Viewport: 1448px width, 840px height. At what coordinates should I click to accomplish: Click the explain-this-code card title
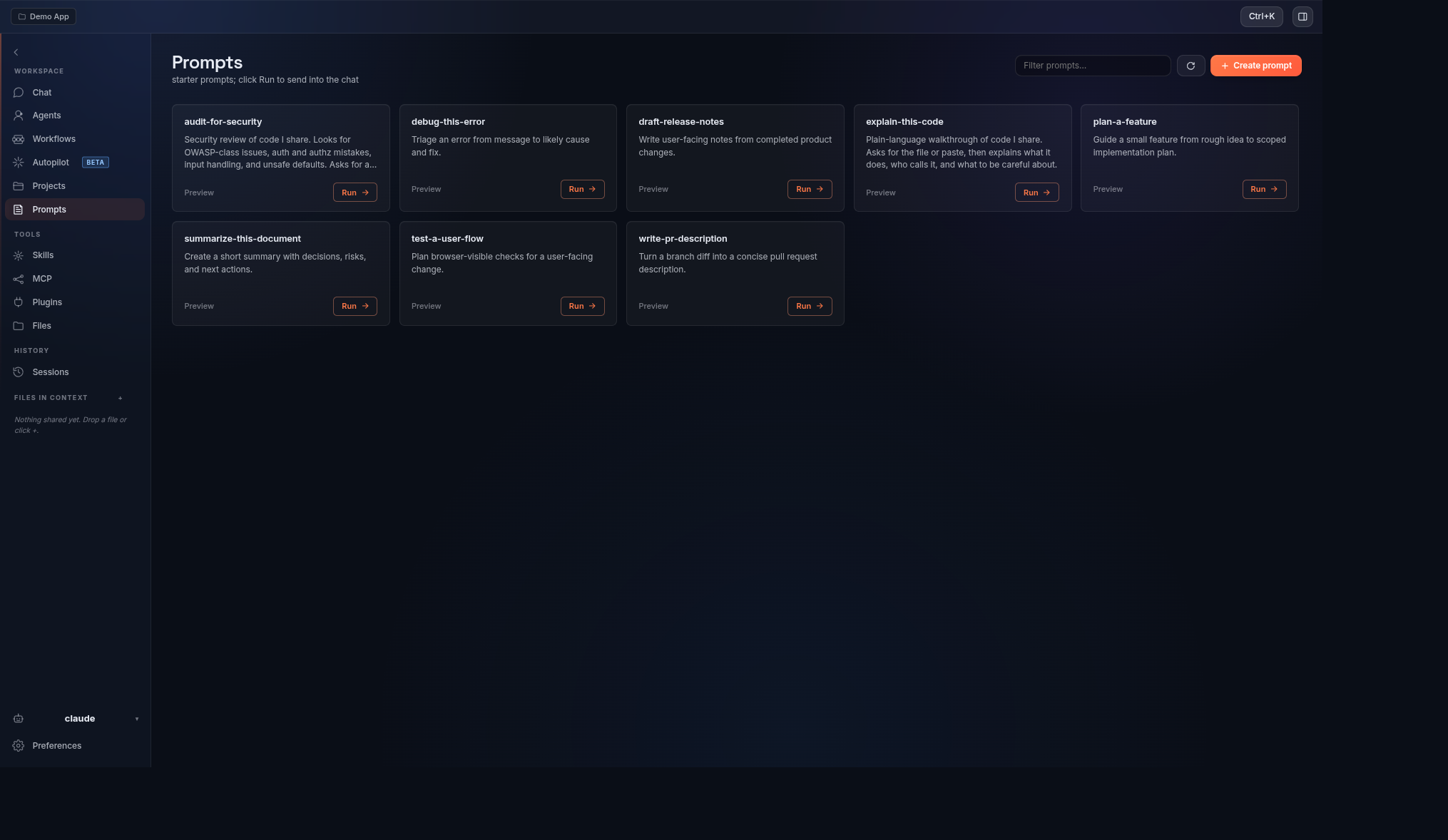904,122
